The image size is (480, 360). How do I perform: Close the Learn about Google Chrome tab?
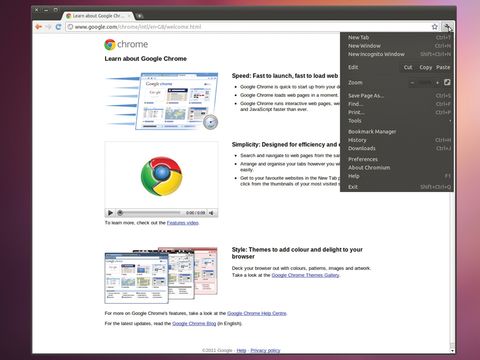pos(129,16)
